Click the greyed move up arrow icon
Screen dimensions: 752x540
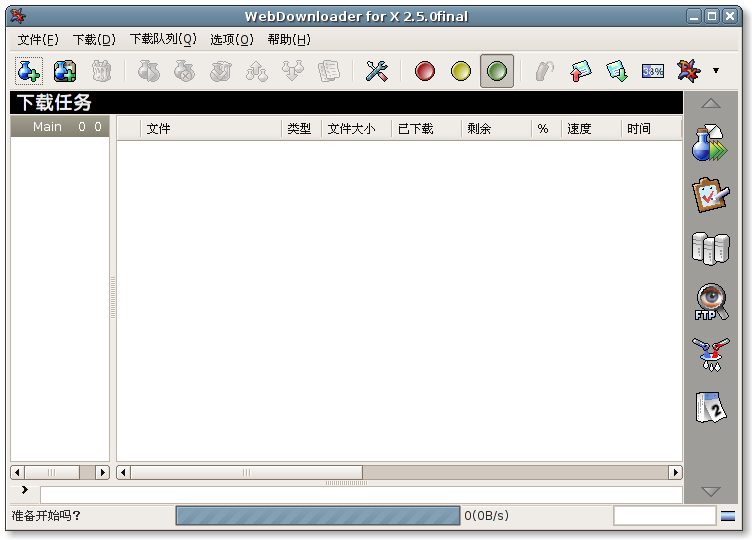(x=257, y=71)
